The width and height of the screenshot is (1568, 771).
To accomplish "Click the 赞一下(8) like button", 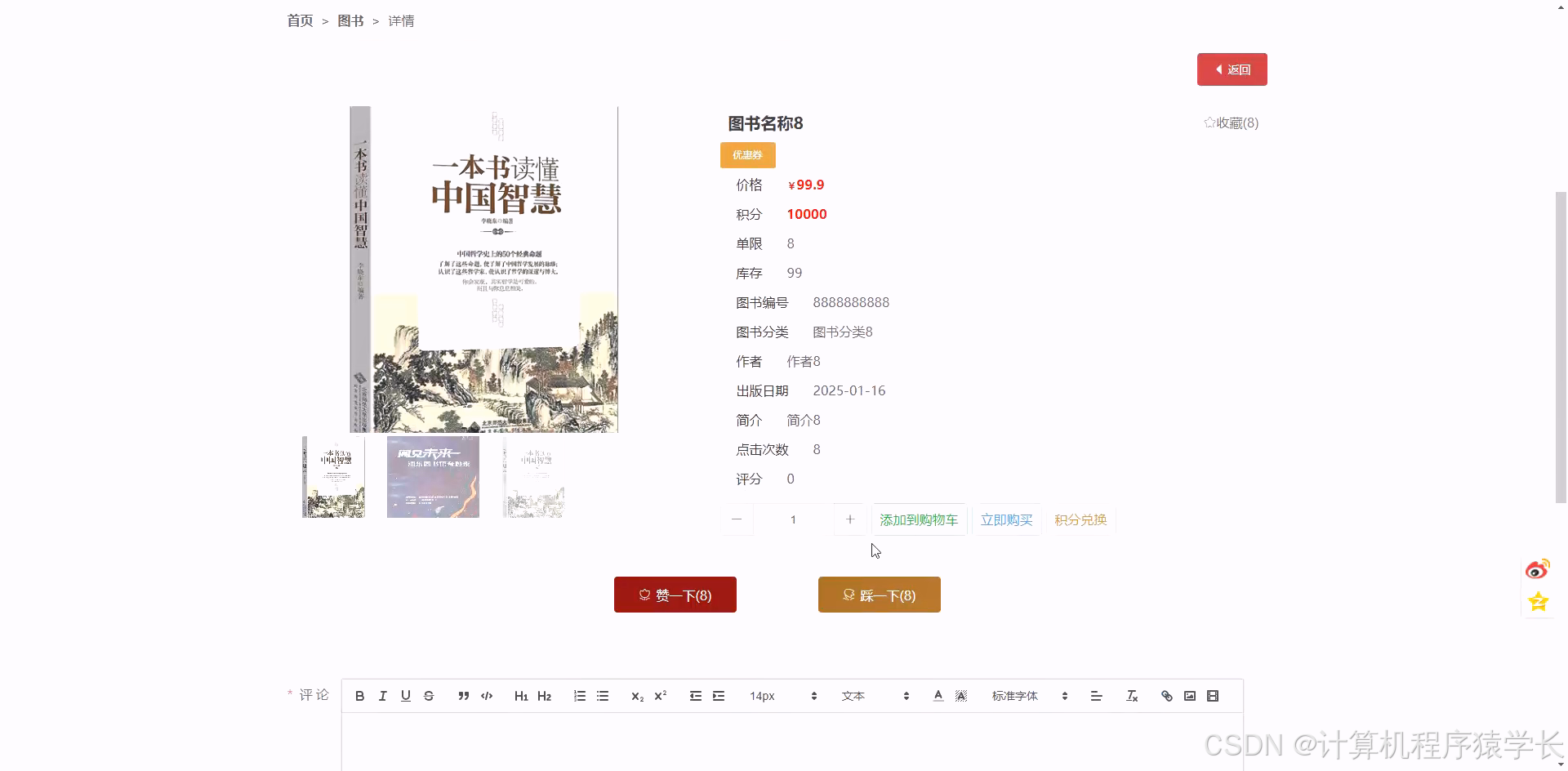I will click(675, 595).
